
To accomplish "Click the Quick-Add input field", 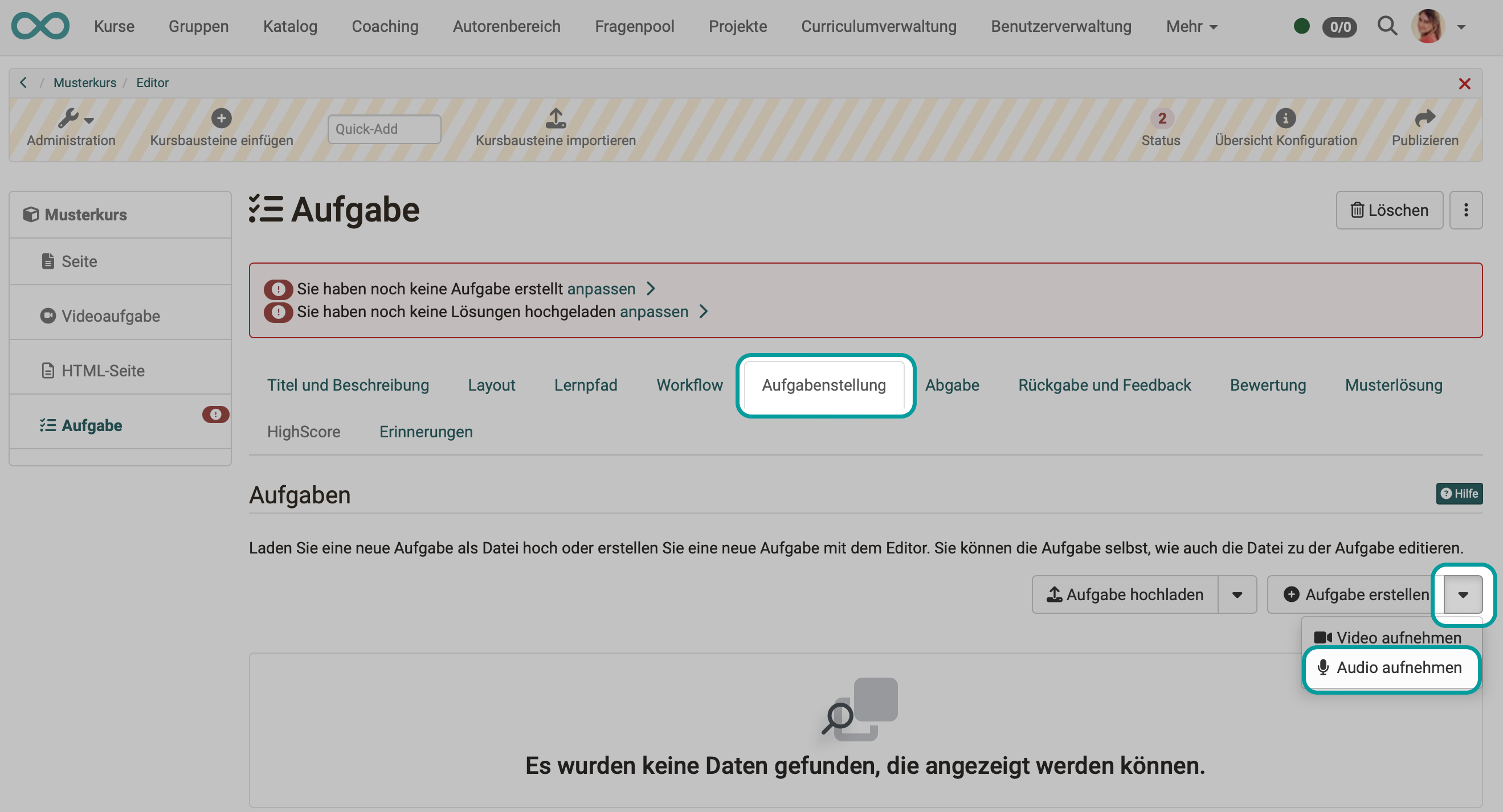I will [383, 128].
